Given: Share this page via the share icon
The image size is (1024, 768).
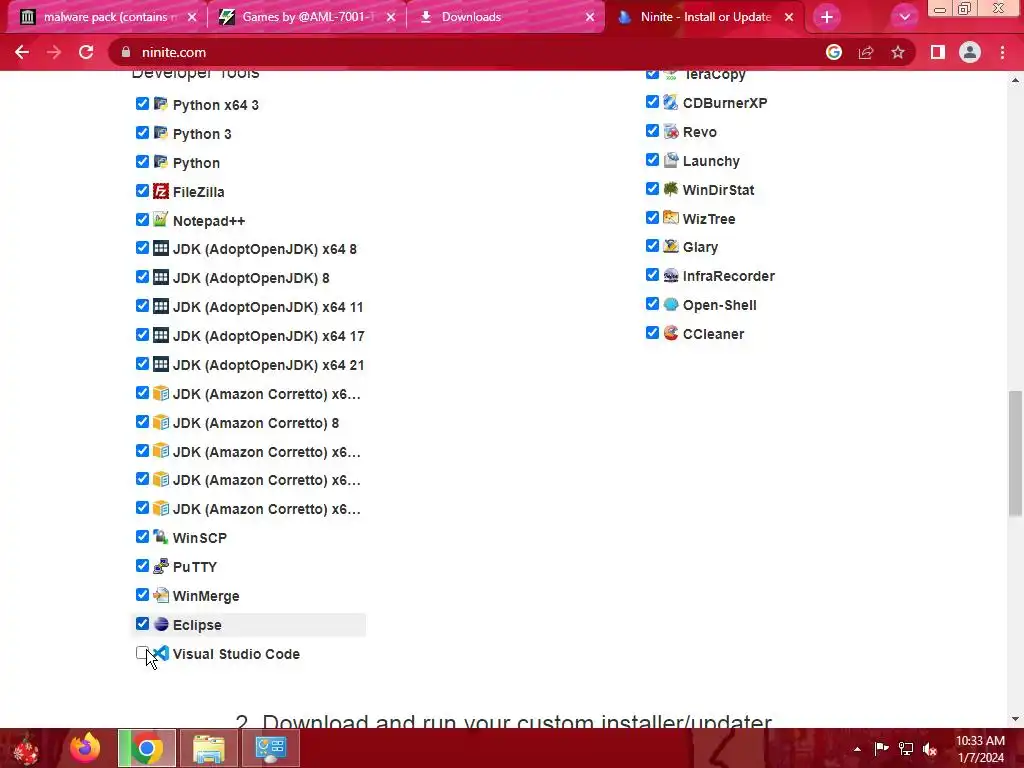Looking at the screenshot, I should click(866, 52).
